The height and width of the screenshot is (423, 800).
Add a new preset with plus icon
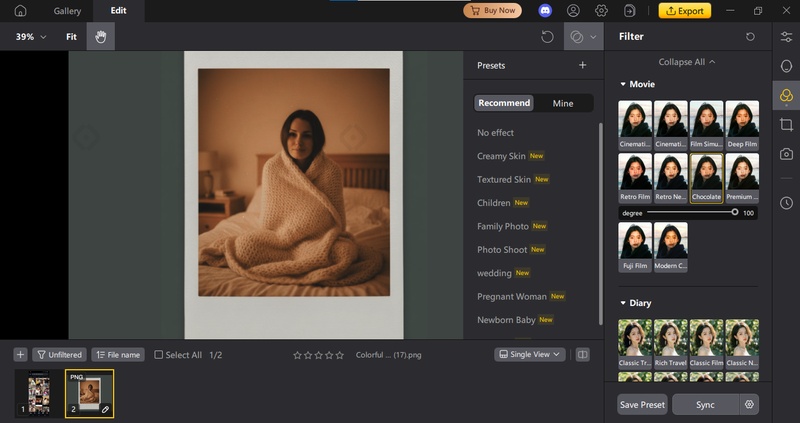point(582,66)
